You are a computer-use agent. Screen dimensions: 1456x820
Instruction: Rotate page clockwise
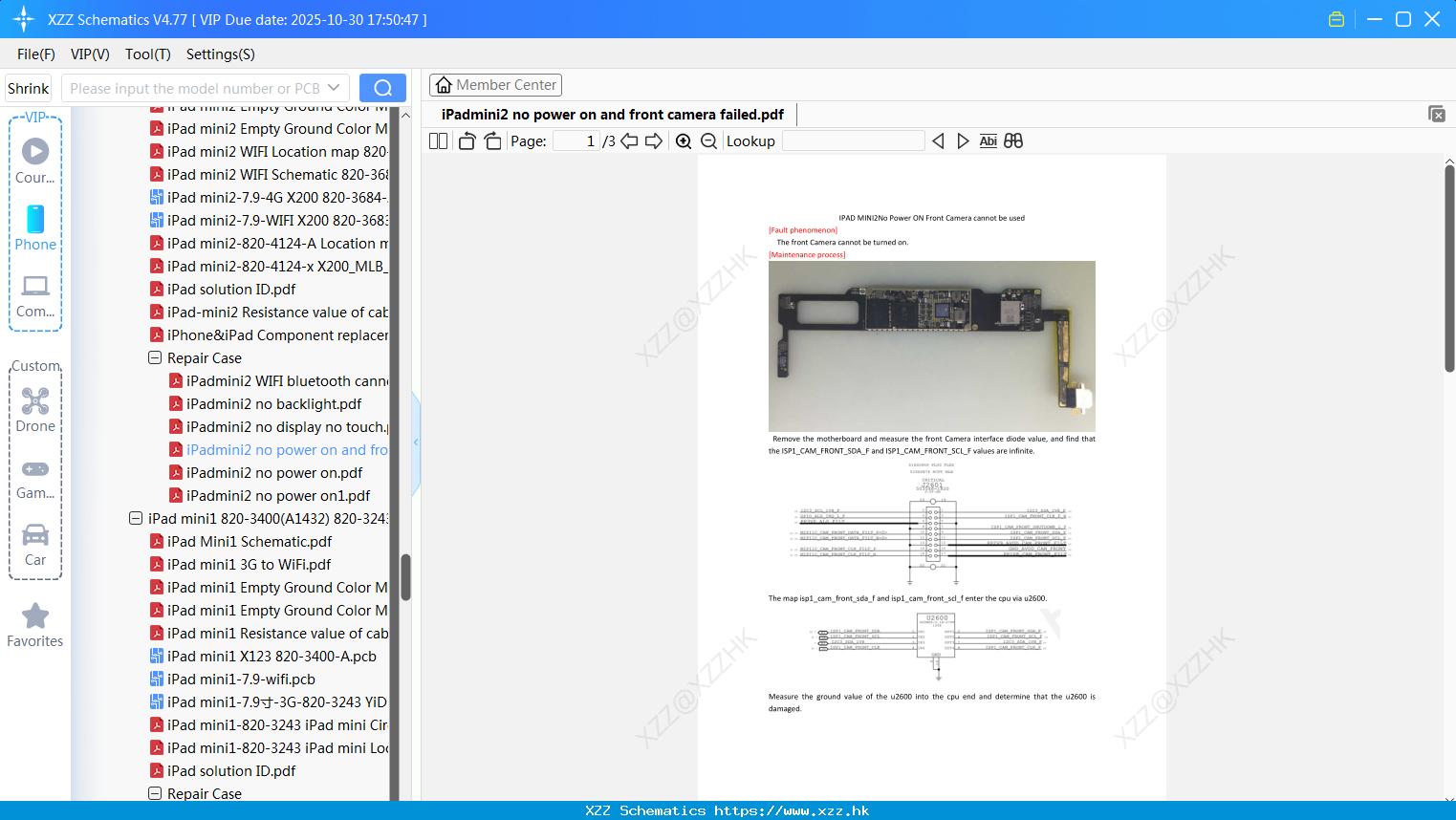pos(493,140)
